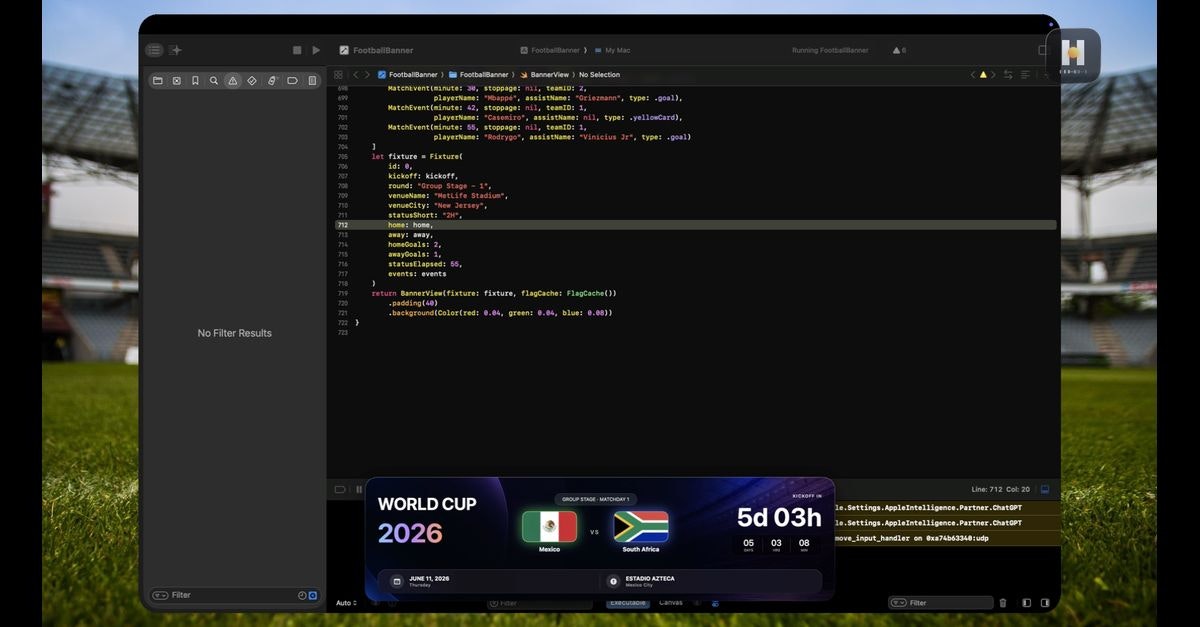Toggle source-control status blue filter
1200x627 pixels.
313,595
